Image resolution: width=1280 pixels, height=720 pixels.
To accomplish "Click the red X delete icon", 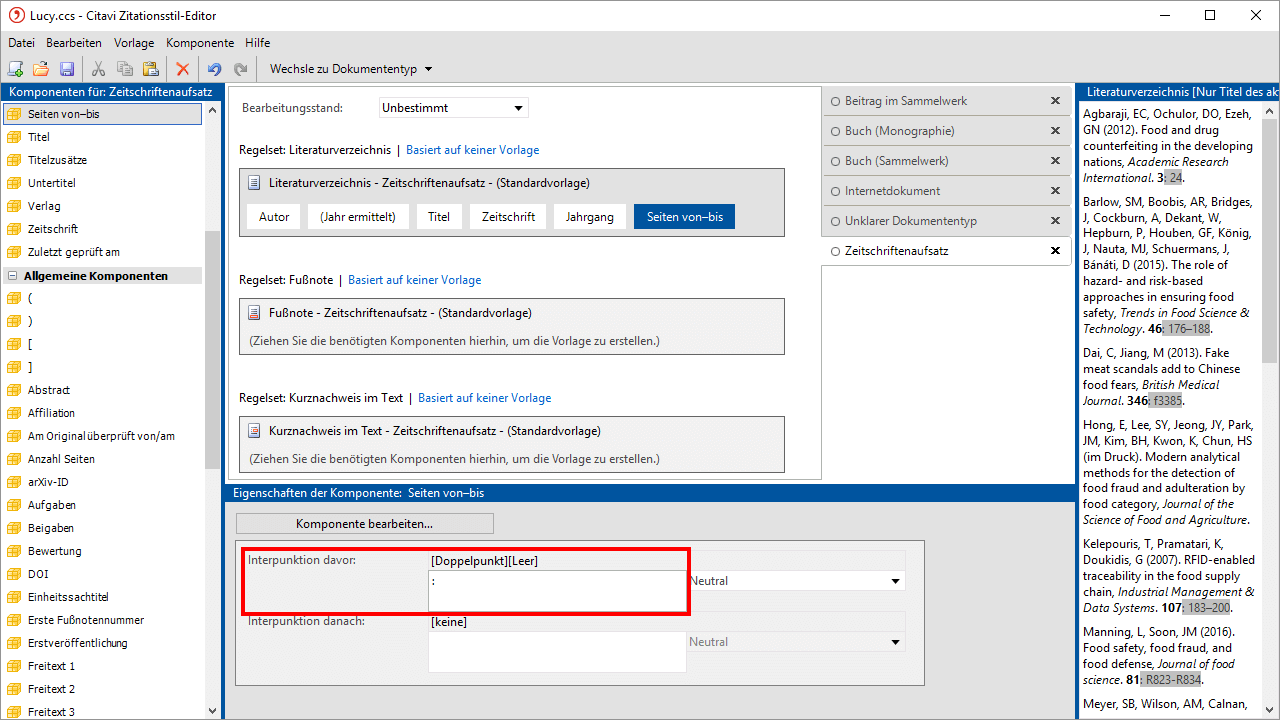I will click(x=182, y=69).
